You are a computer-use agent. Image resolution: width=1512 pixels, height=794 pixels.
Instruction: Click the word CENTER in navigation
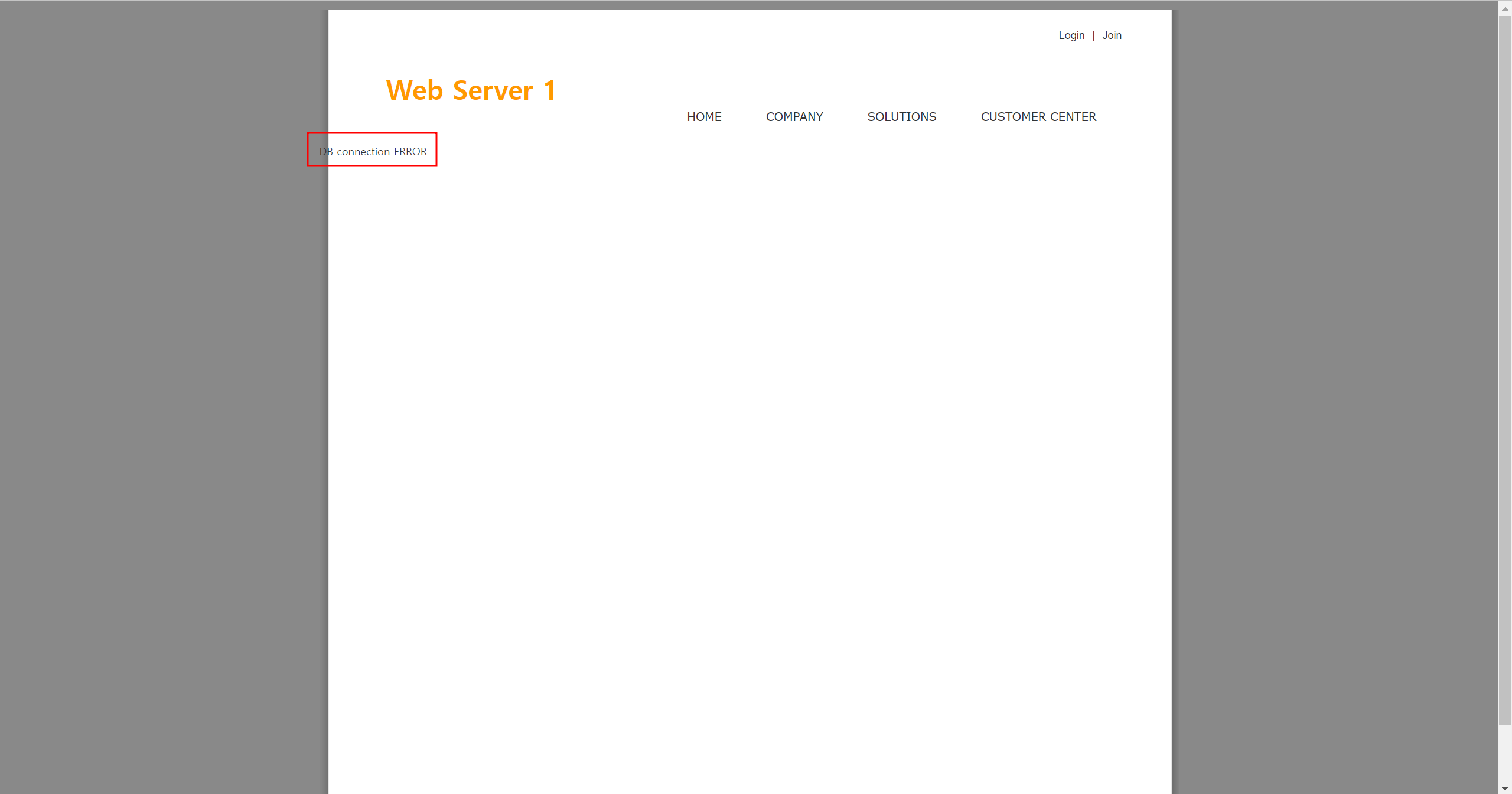click(x=1073, y=117)
